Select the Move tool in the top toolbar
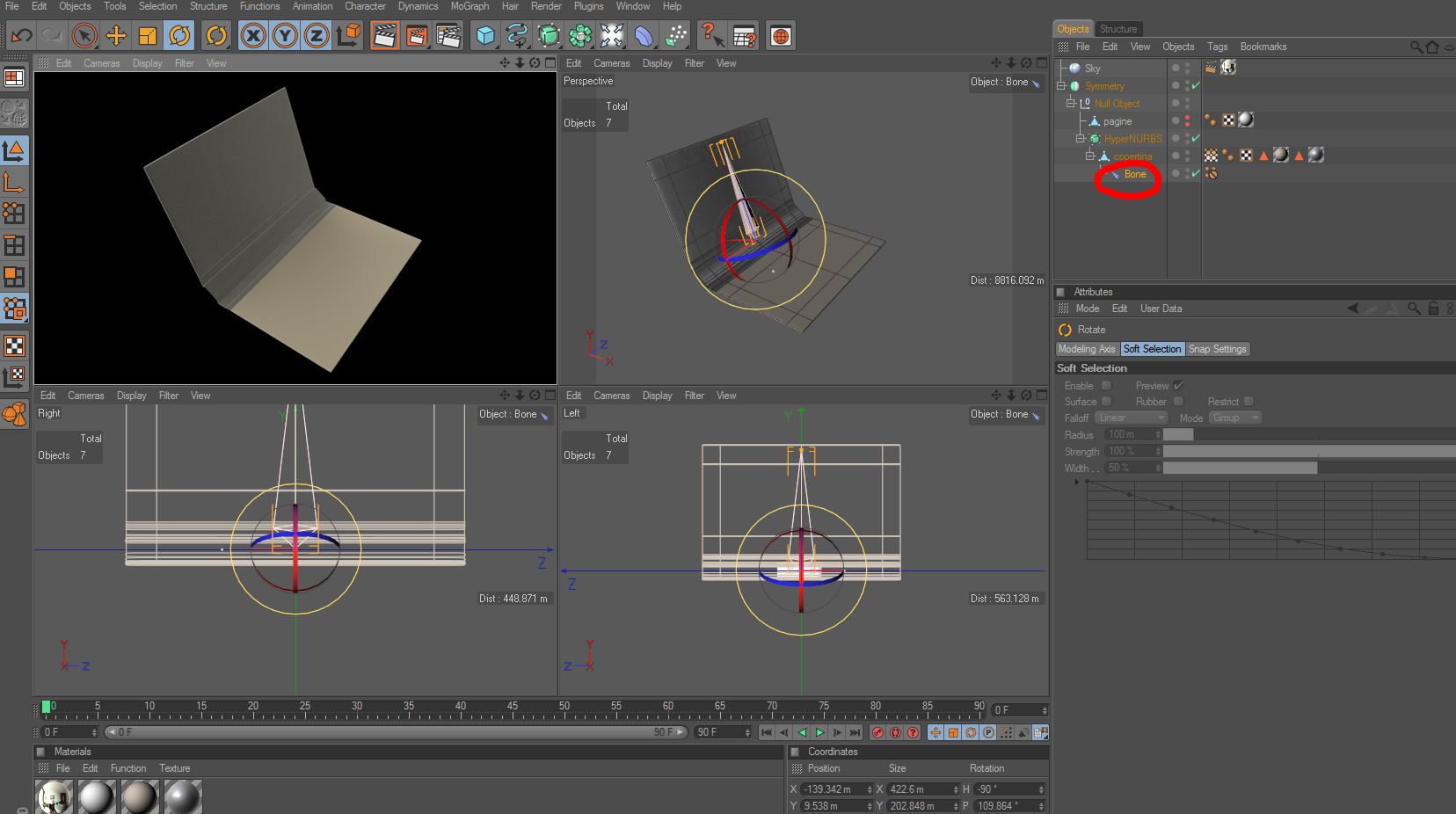The width and height of the screenshot is (1456, 814). (x=116, y=36)
